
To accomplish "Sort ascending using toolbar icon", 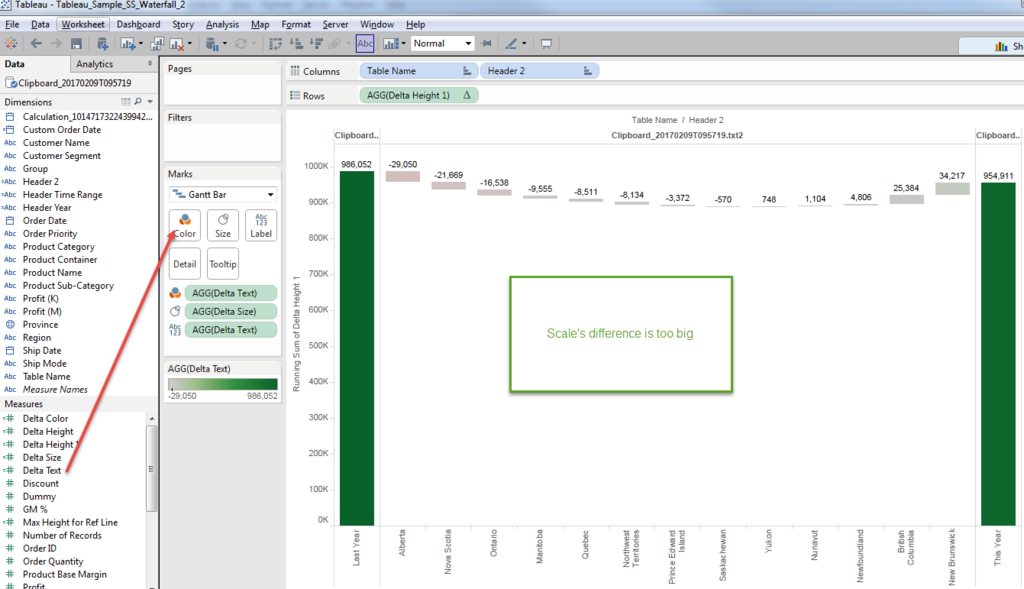I will 296,44.
